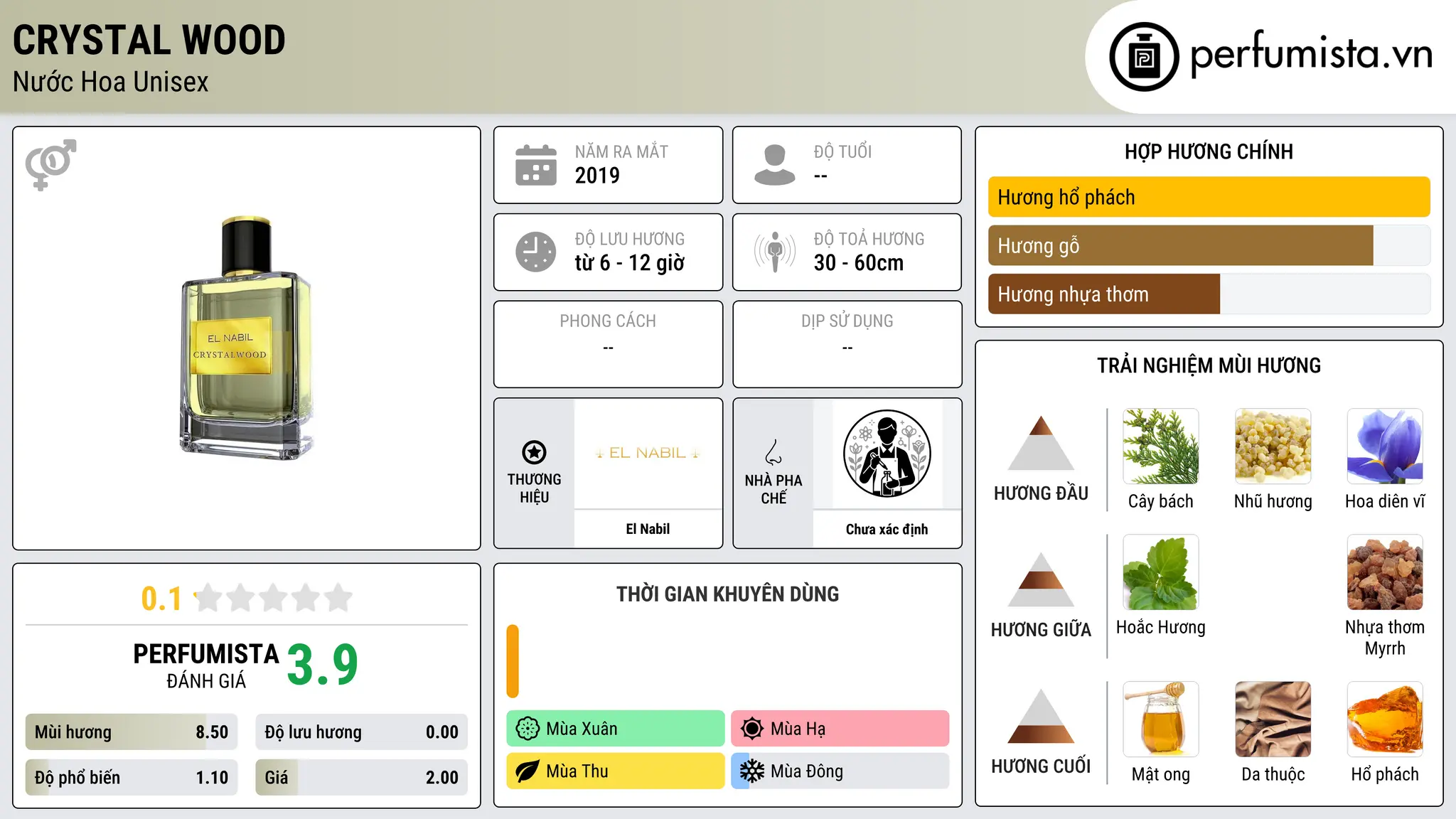This screenshot has height=819, width=1456.
Task: Click the rating stars next to 0.1
Action: coord(274,598)
